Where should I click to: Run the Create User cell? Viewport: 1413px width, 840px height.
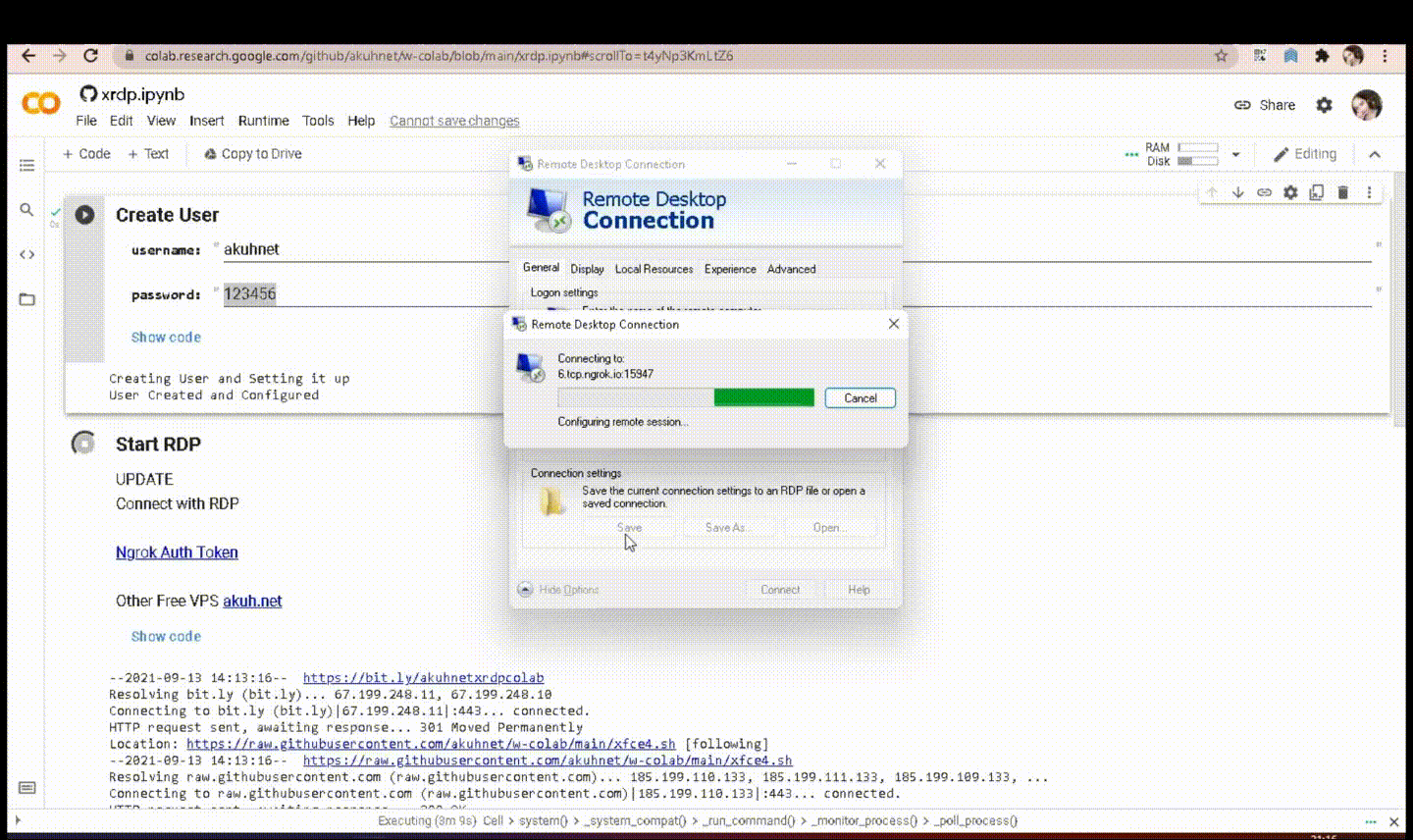[85, 215]
